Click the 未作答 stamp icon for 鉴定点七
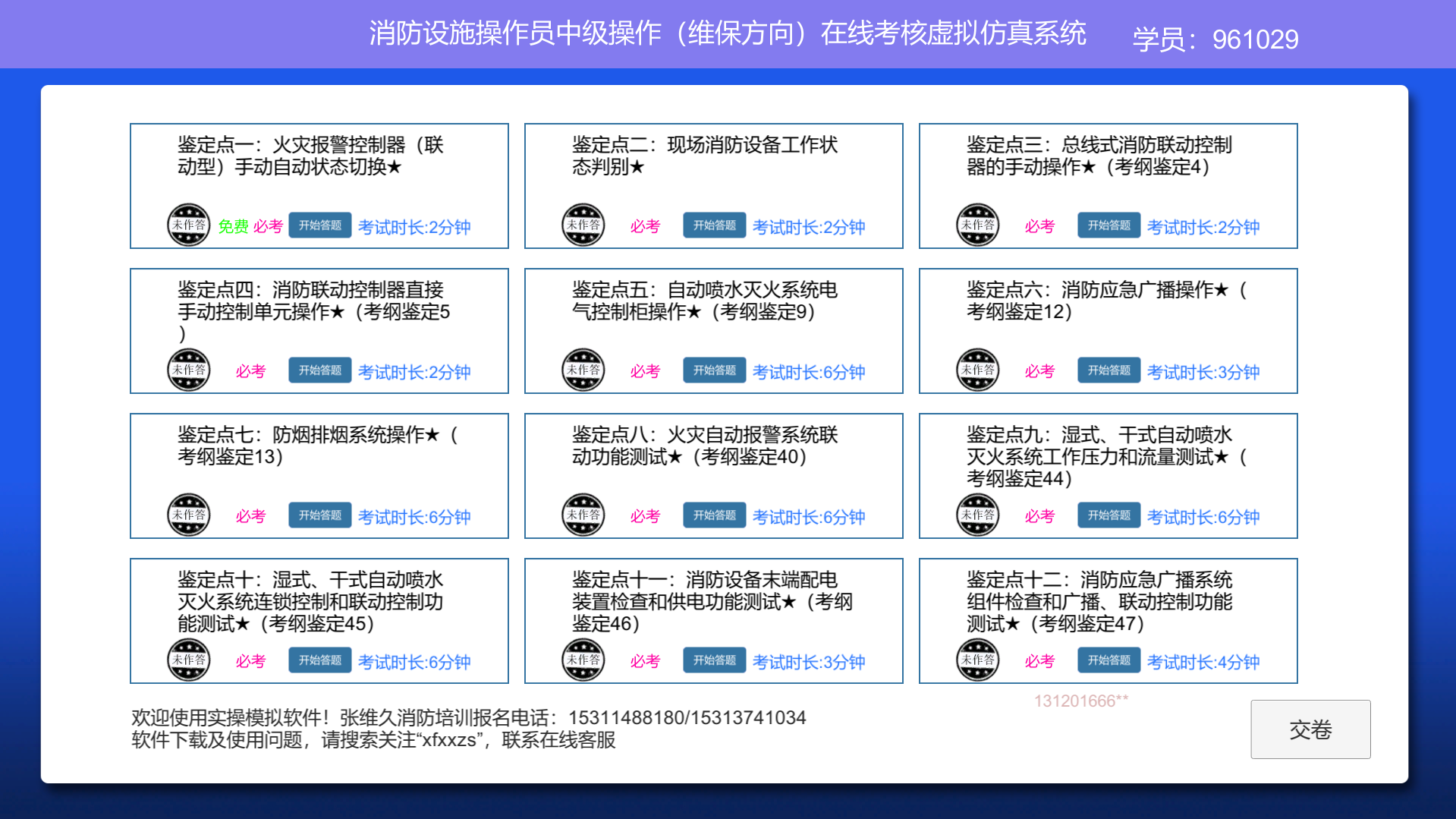1456x819 pixels. pos(188,515)
